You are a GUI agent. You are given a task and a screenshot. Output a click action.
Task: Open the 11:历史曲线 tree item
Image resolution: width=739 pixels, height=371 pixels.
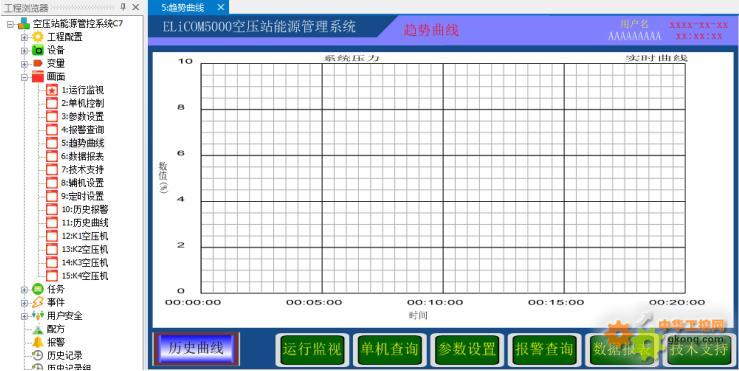85,223
